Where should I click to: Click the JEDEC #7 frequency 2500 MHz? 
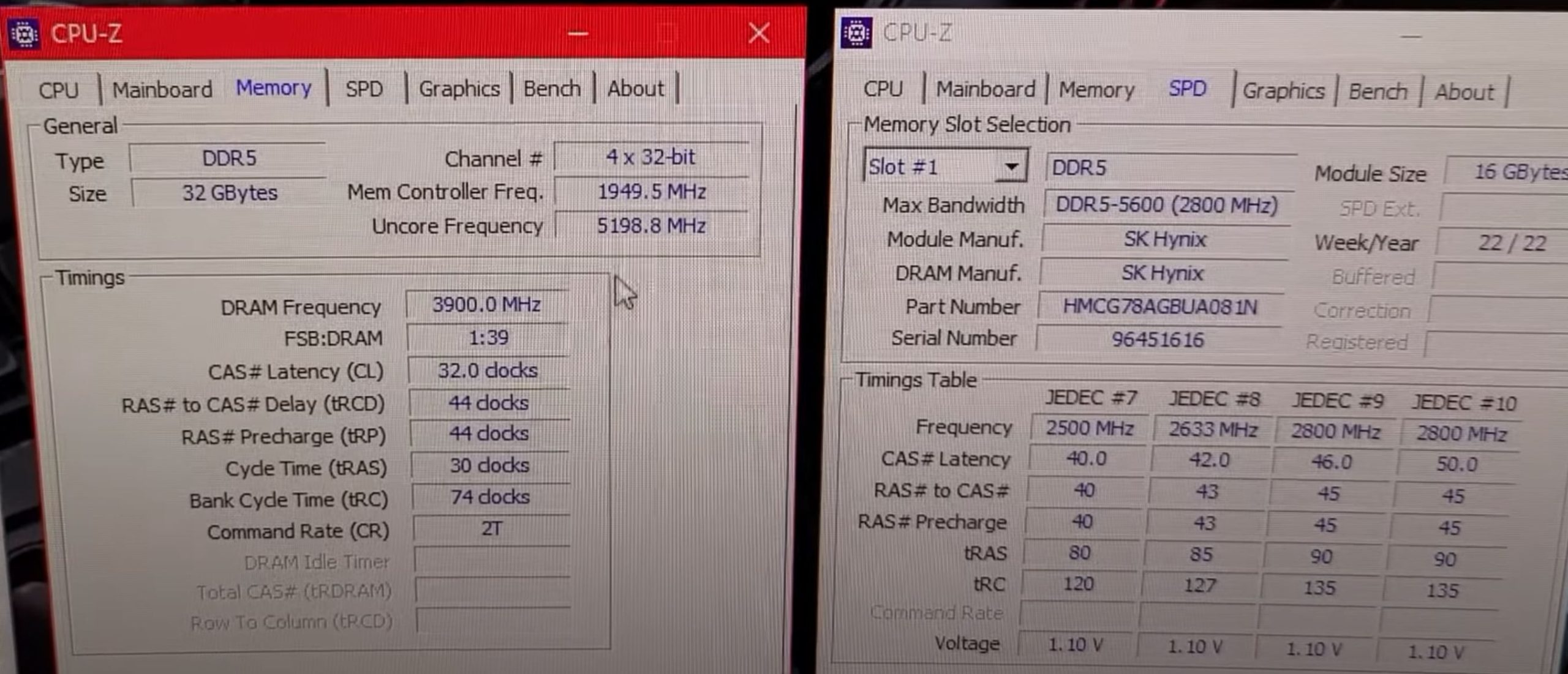[x=1089, y=428]
